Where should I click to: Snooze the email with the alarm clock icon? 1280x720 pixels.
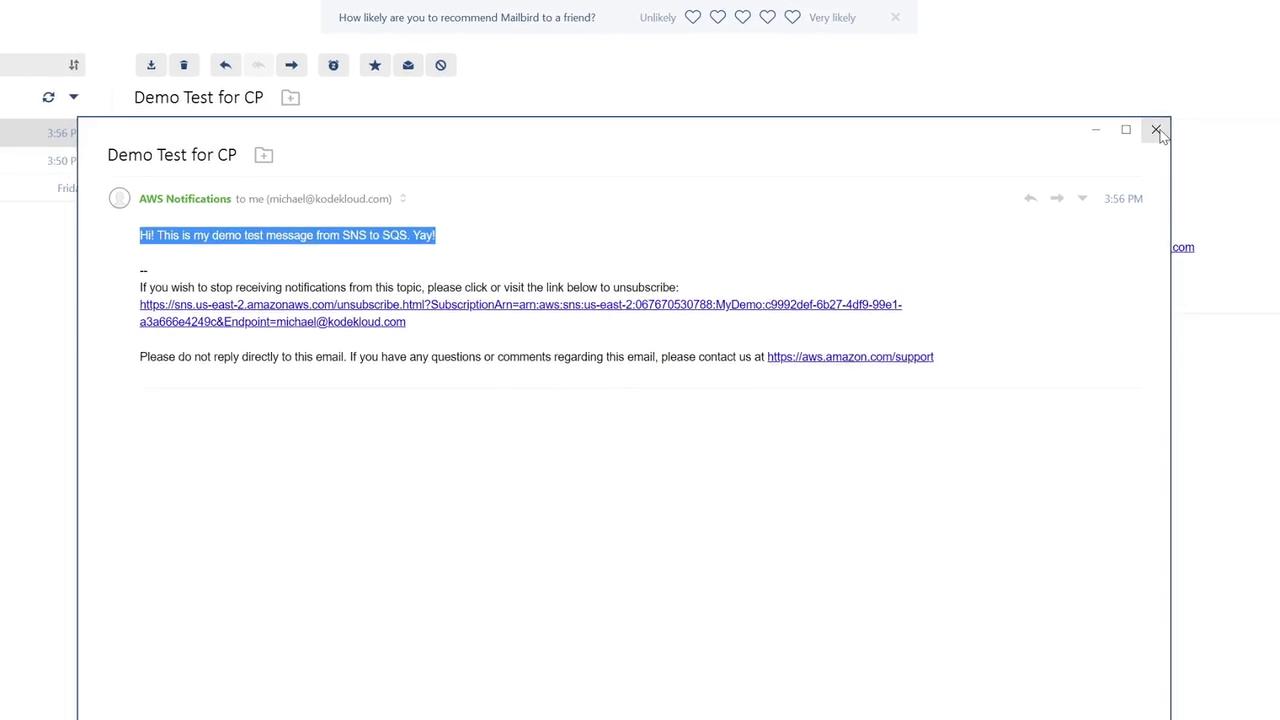tap(333, 65)
